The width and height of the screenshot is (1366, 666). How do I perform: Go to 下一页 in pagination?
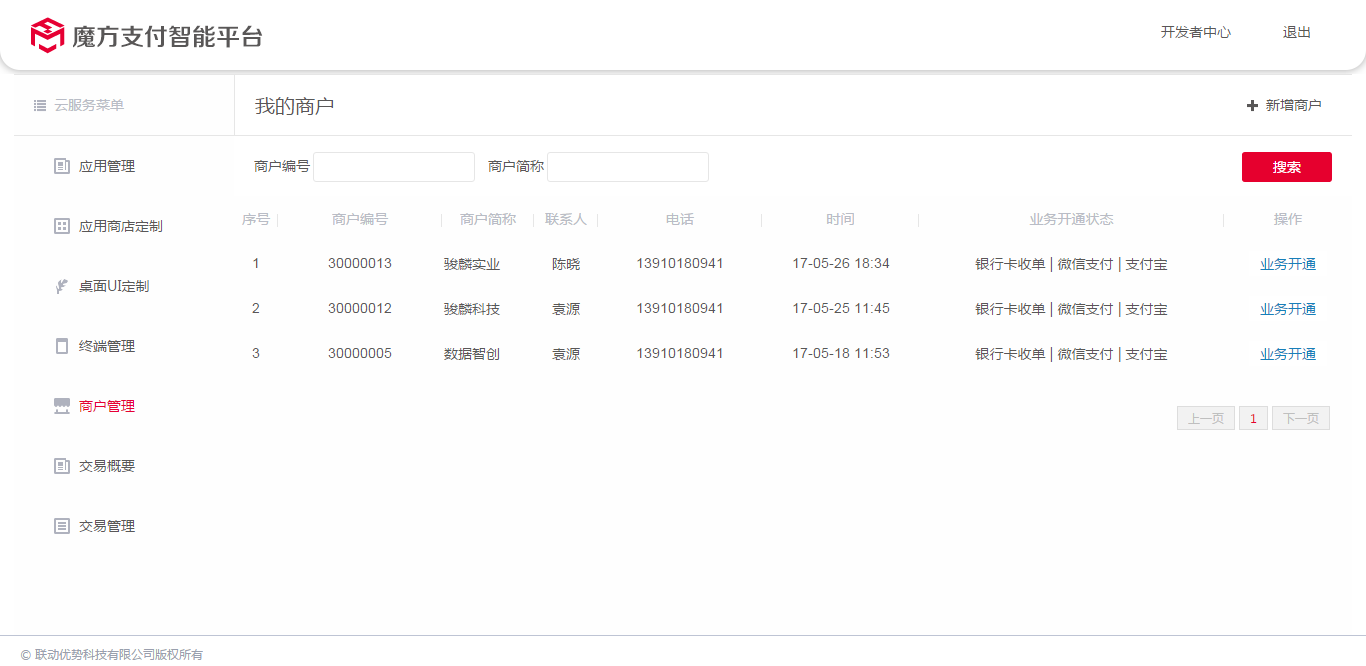point(1300,418)
